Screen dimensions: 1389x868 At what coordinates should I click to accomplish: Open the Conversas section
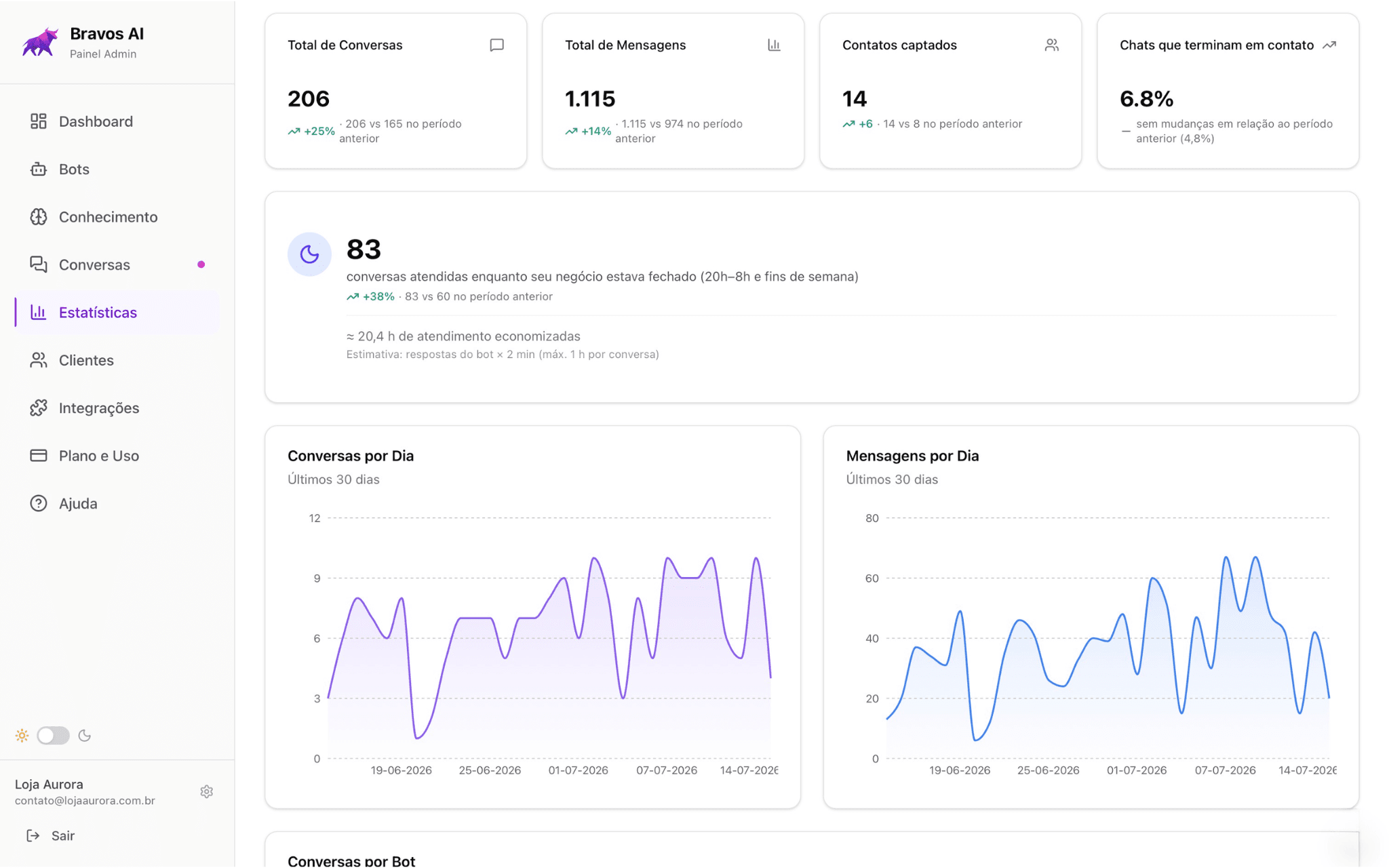coord(117,264)
